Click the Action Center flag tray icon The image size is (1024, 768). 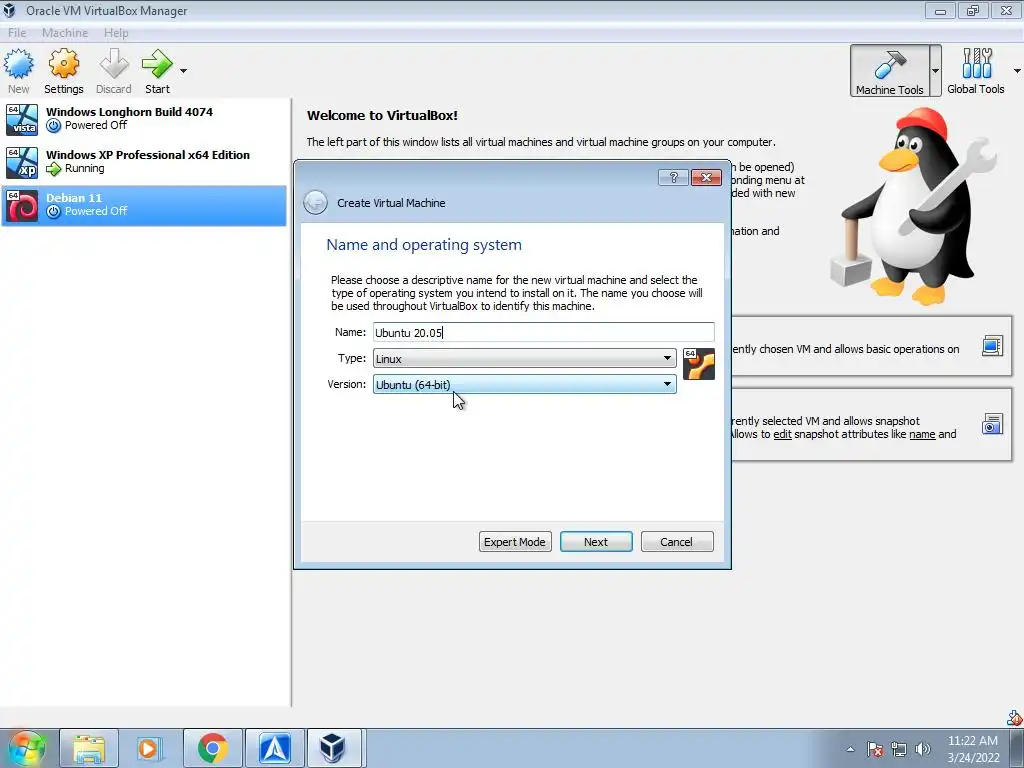click(x=875, y=749)
